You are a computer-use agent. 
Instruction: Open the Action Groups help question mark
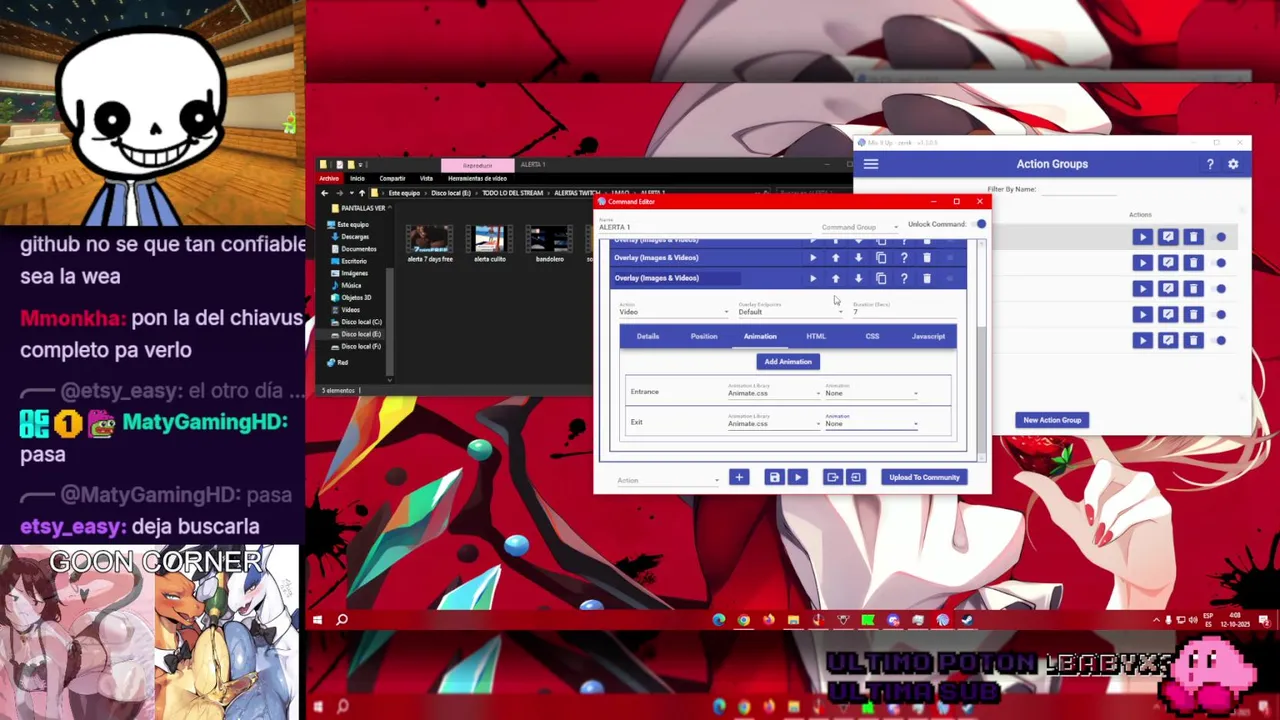click(x=1210, y=164)
